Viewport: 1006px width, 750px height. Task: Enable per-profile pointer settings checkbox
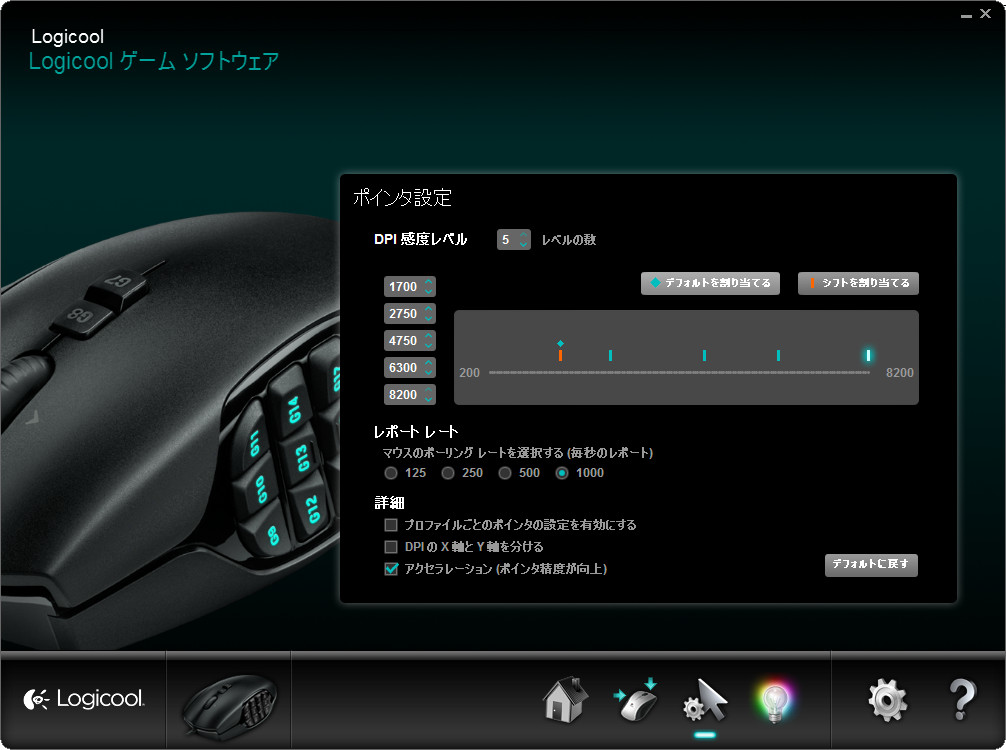click(391, 525)
